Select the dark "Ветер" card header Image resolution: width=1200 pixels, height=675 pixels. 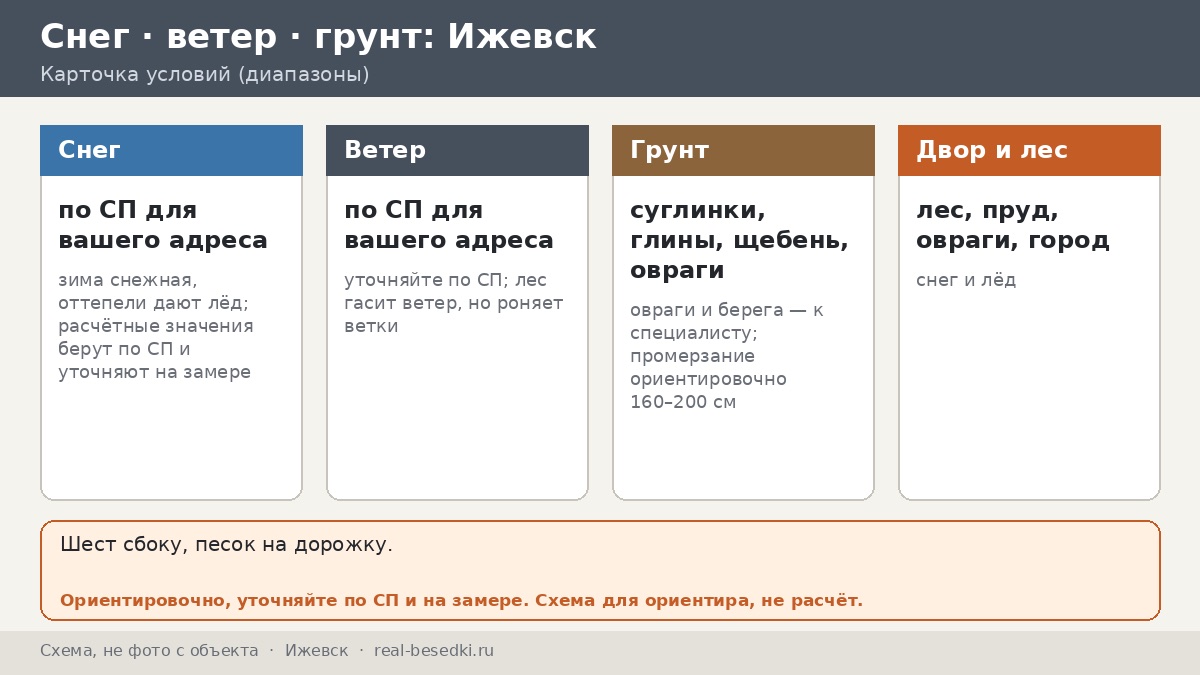click(x=457, y=150)
